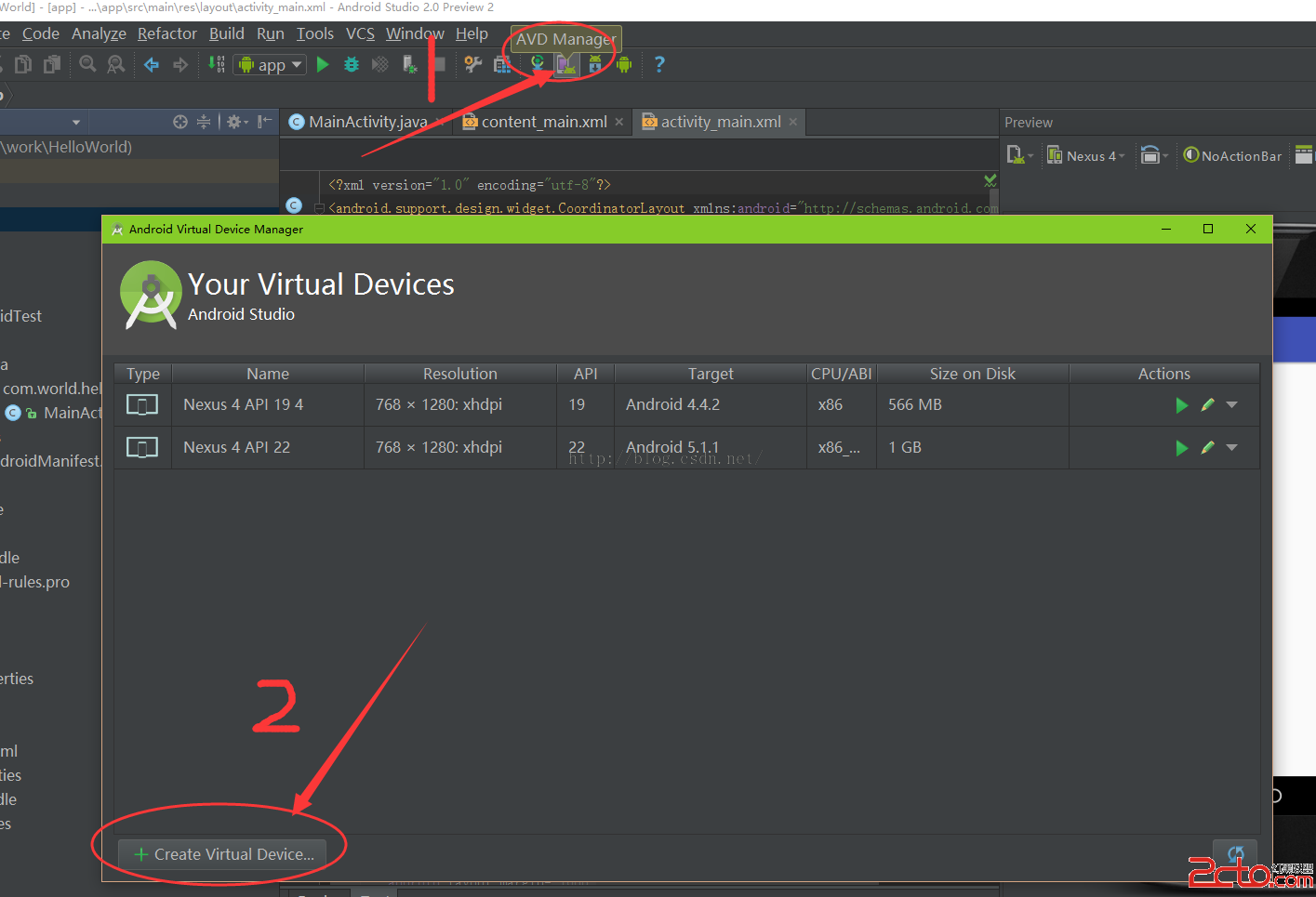The width and height of the screenshot is (1316, 897).
Task: Open the project view selector dropdown
Action: [x=76, y=122]
